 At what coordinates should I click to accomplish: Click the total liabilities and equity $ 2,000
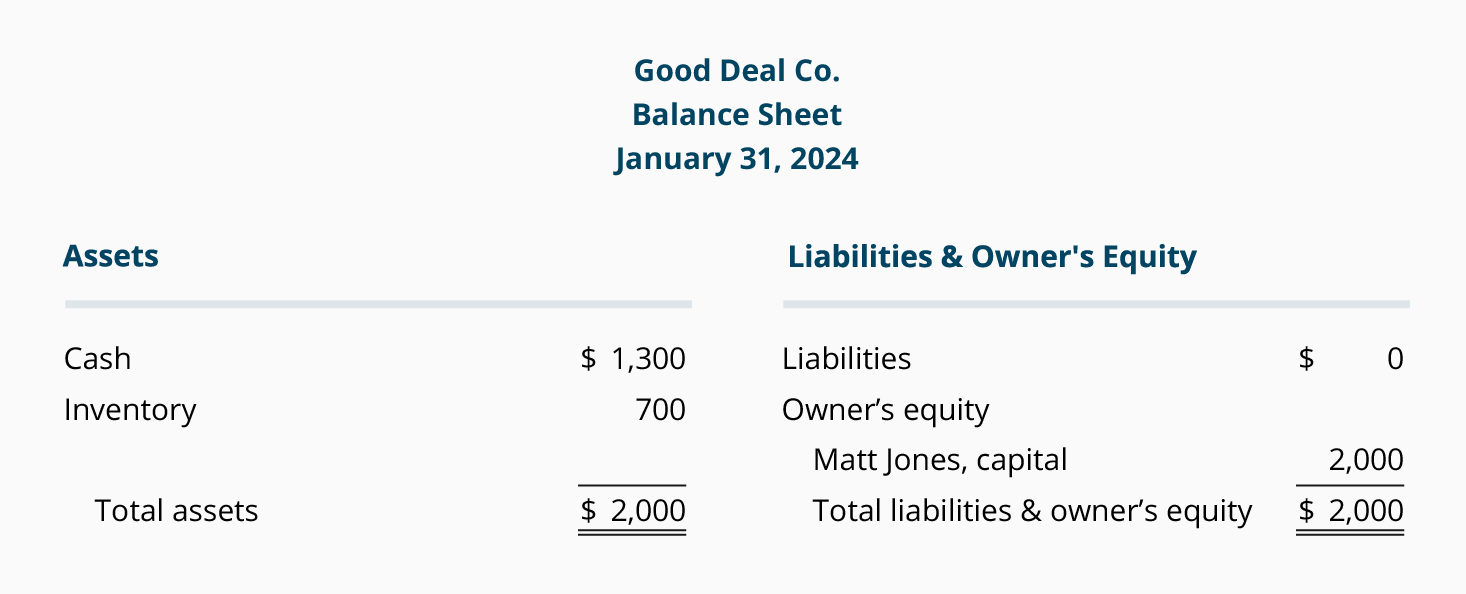tap(1351, 511)
